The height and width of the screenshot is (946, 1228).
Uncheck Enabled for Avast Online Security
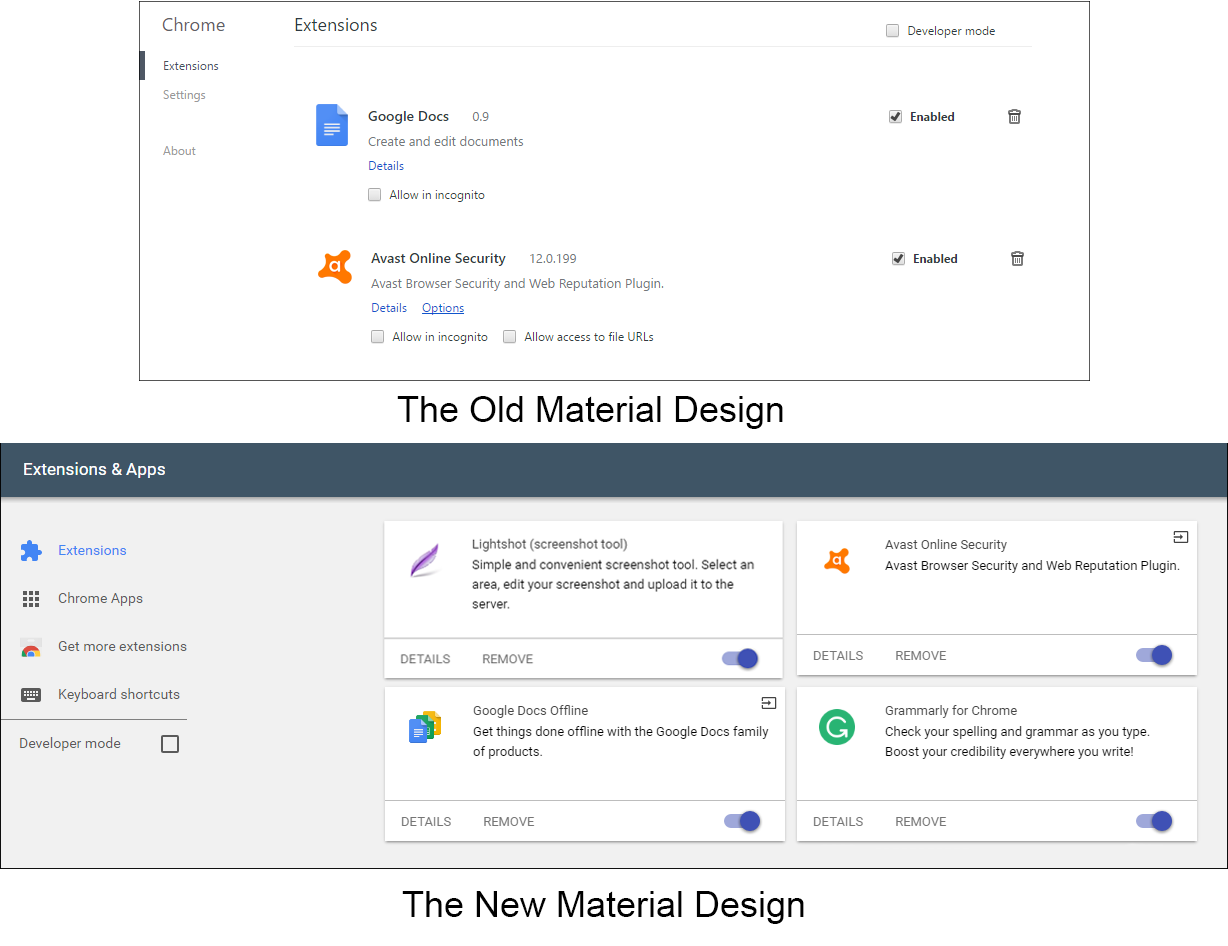tap(898, 258)
